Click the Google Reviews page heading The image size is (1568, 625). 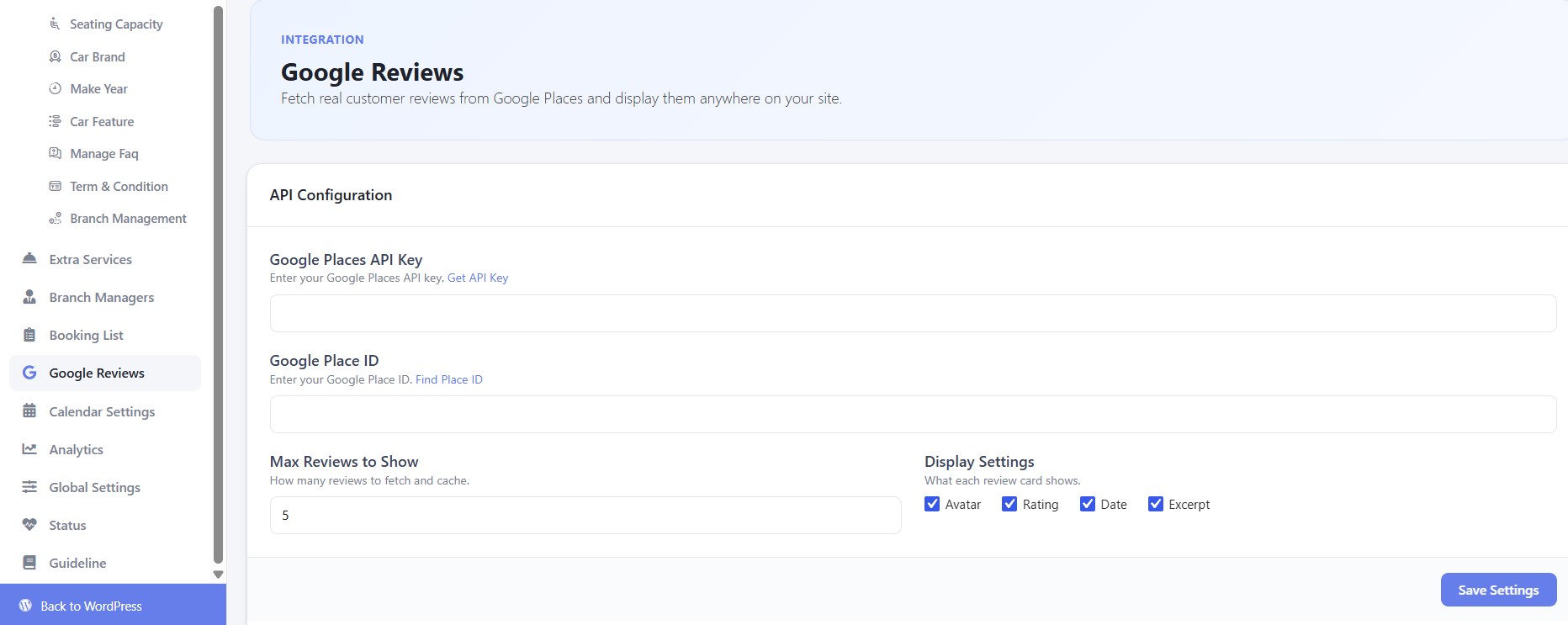pyautogui.click(x=372, y=72)
